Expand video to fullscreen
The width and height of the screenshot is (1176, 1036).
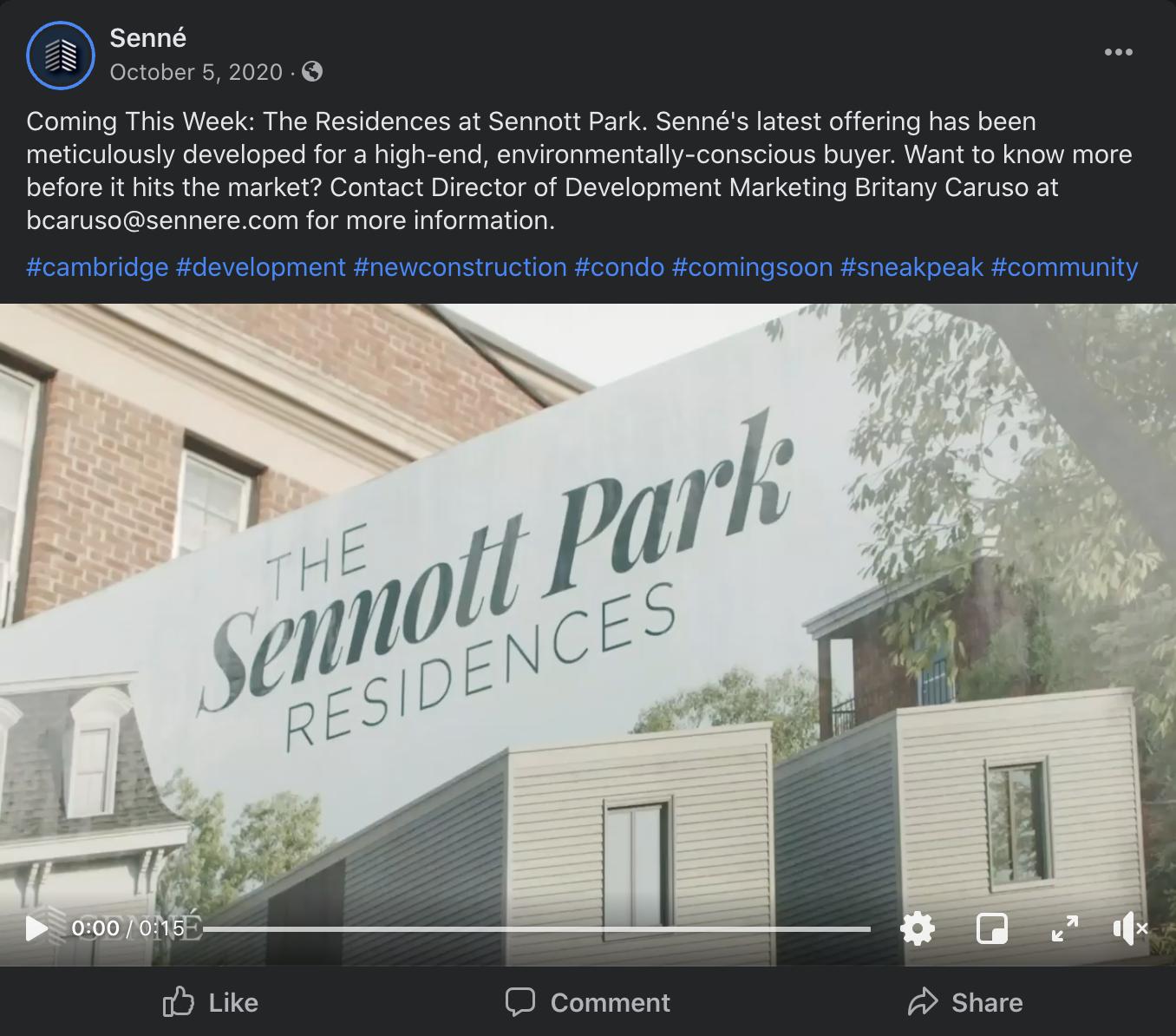1064,928
